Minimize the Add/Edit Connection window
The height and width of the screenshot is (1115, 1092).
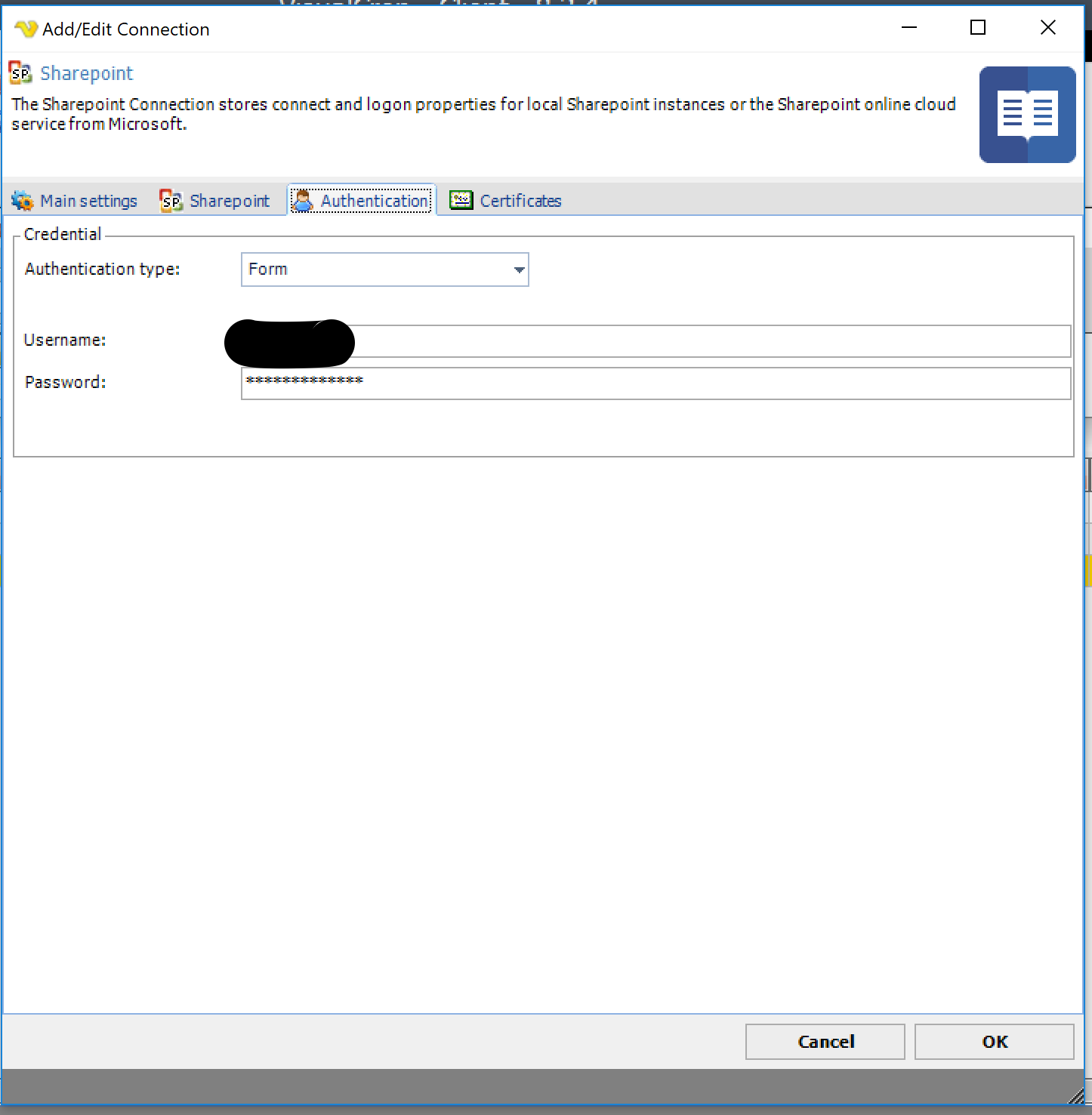[x=909, y=28]
